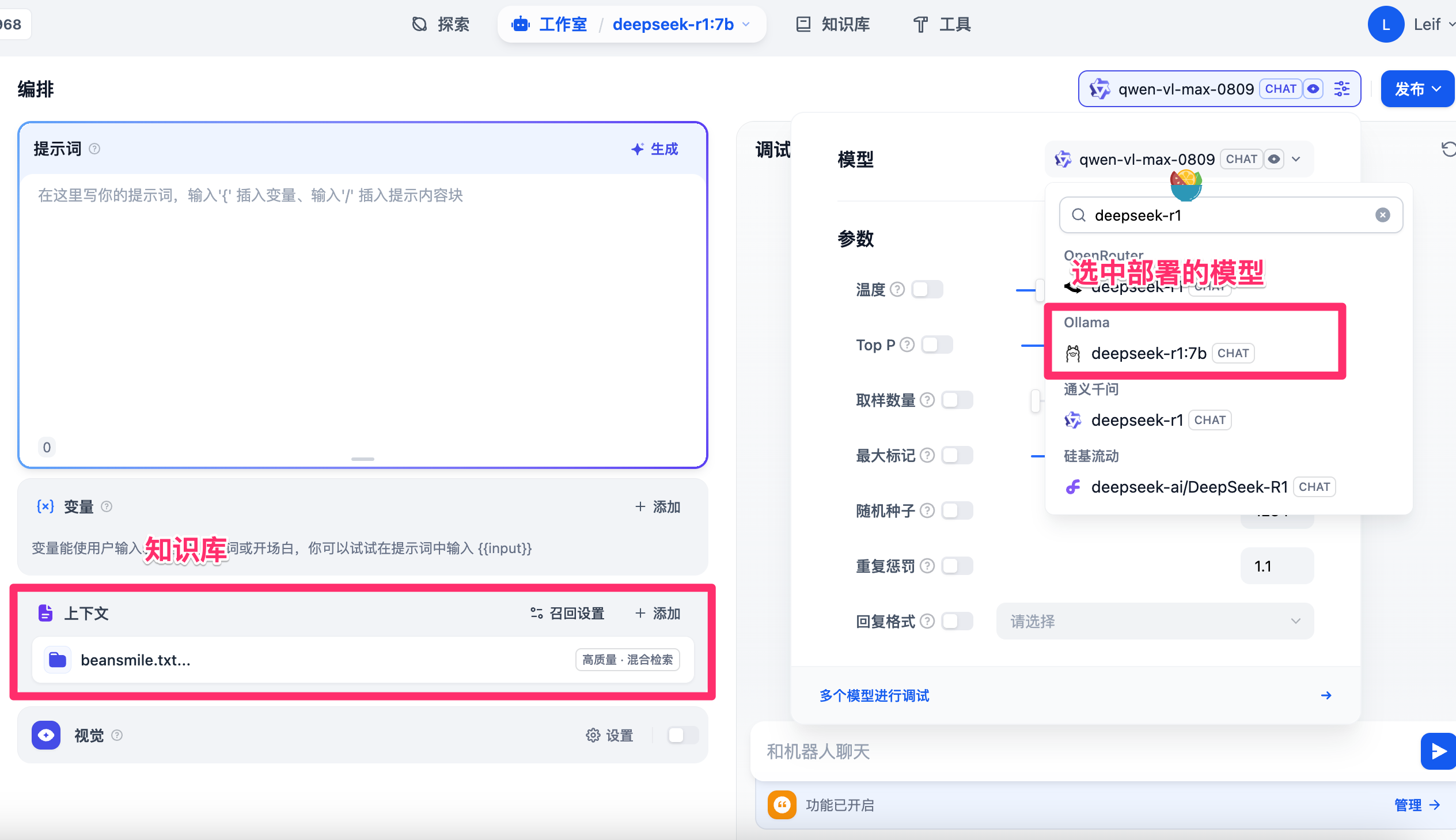This screenshot has height=840, width=1456.
Task: Click the vision purple eye icon
Action: pyautogui.click(x=46, y=735)
